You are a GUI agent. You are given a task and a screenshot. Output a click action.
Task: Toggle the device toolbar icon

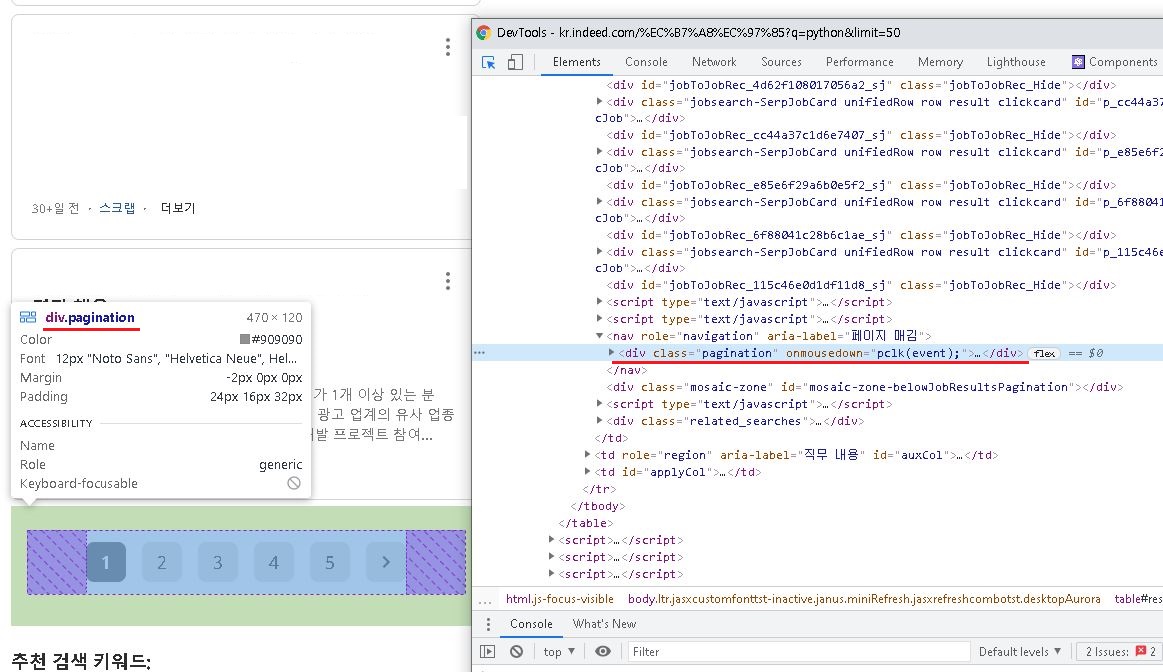515,62
